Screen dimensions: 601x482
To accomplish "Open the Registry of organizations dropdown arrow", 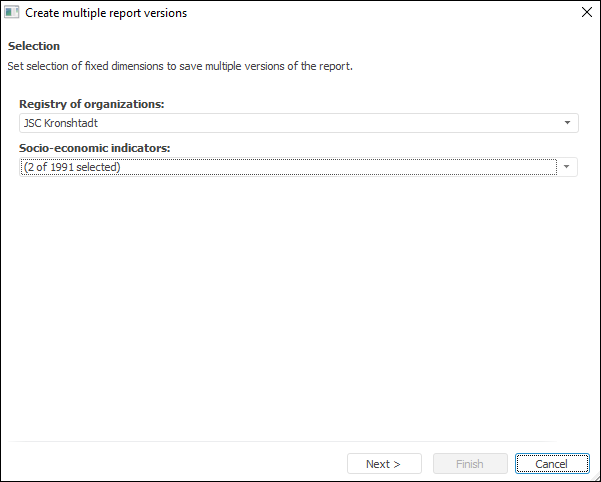I will click(567, 123).
